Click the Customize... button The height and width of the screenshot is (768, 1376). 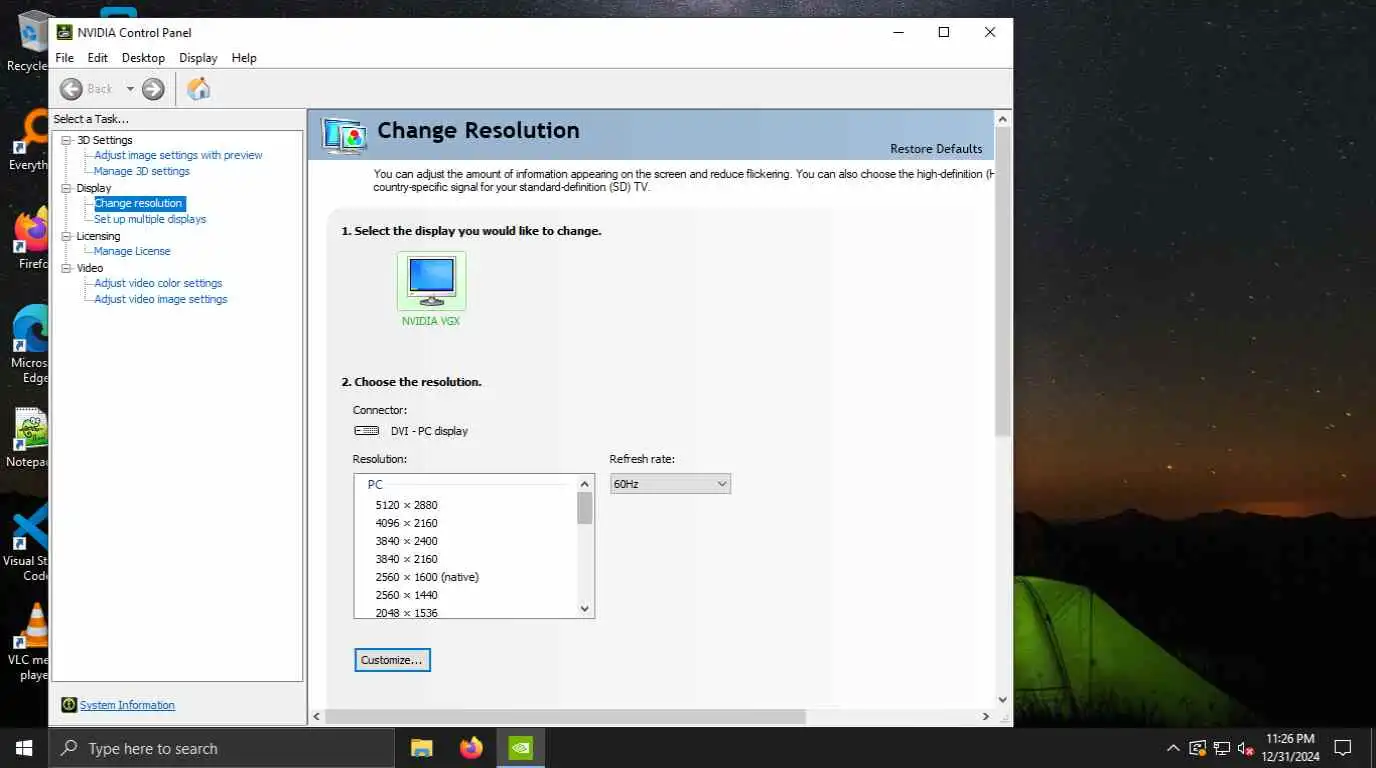pos(392,660)
